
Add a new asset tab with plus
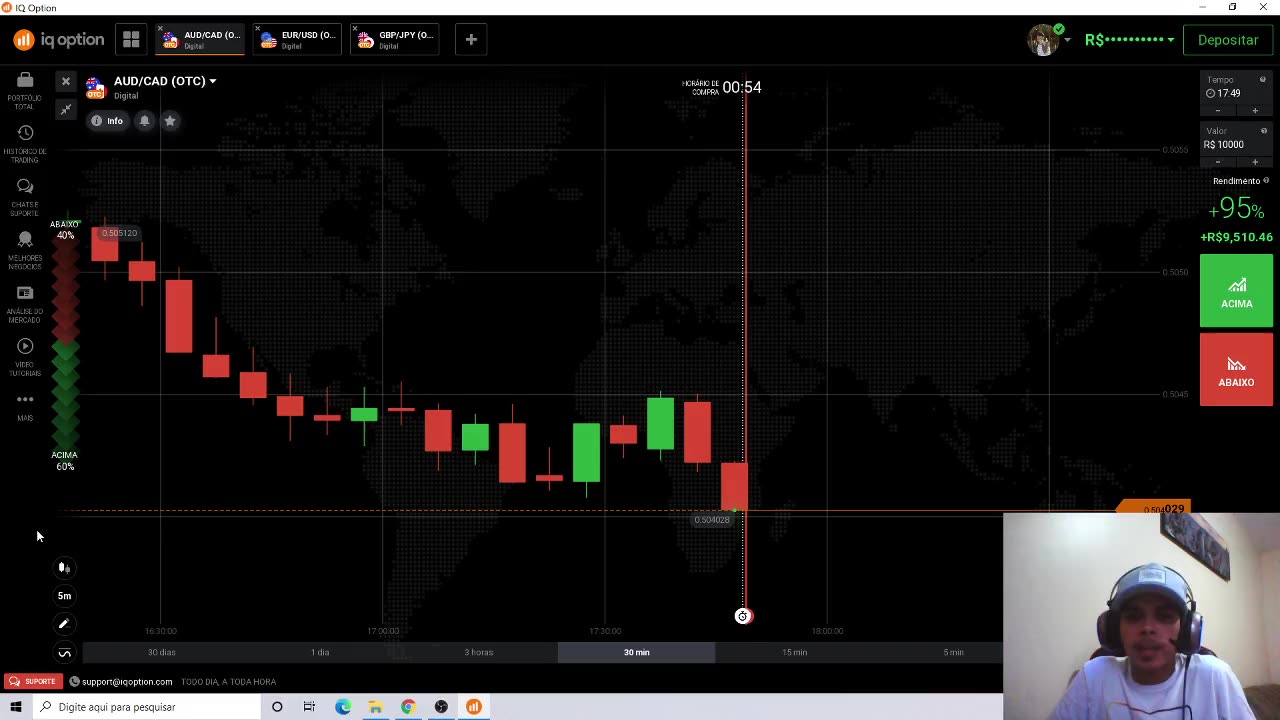[x=471, y=40]
